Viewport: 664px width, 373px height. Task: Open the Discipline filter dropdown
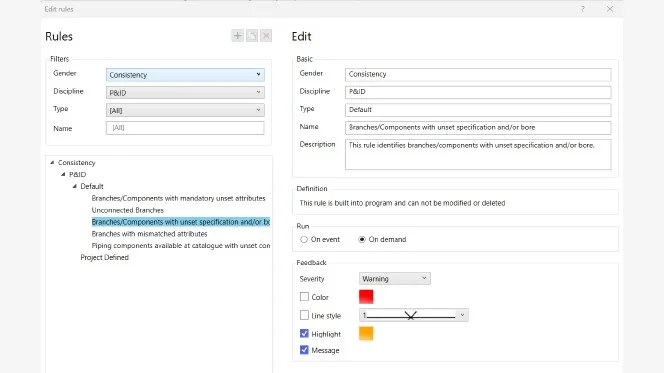185,93
